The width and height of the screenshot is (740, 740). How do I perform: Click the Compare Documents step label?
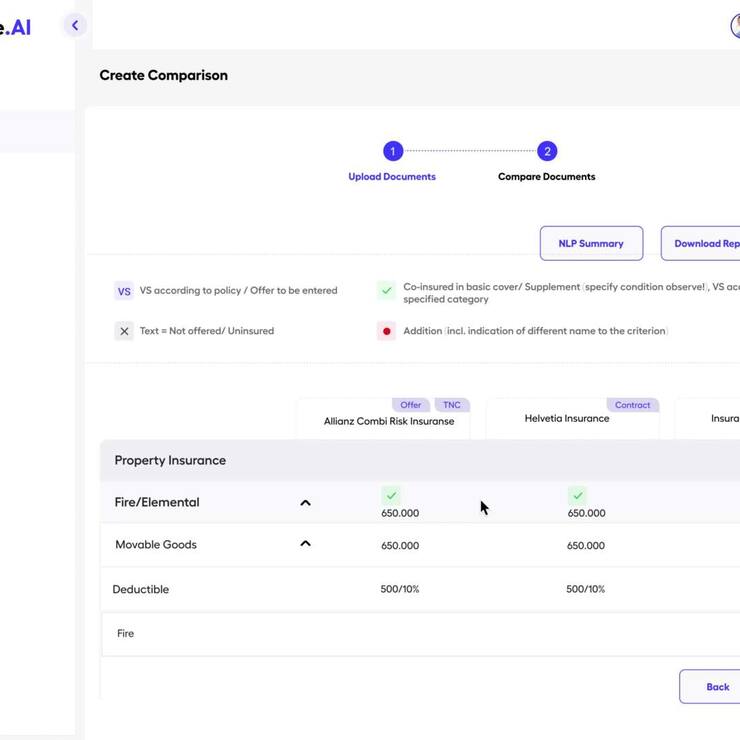[547, 177]
